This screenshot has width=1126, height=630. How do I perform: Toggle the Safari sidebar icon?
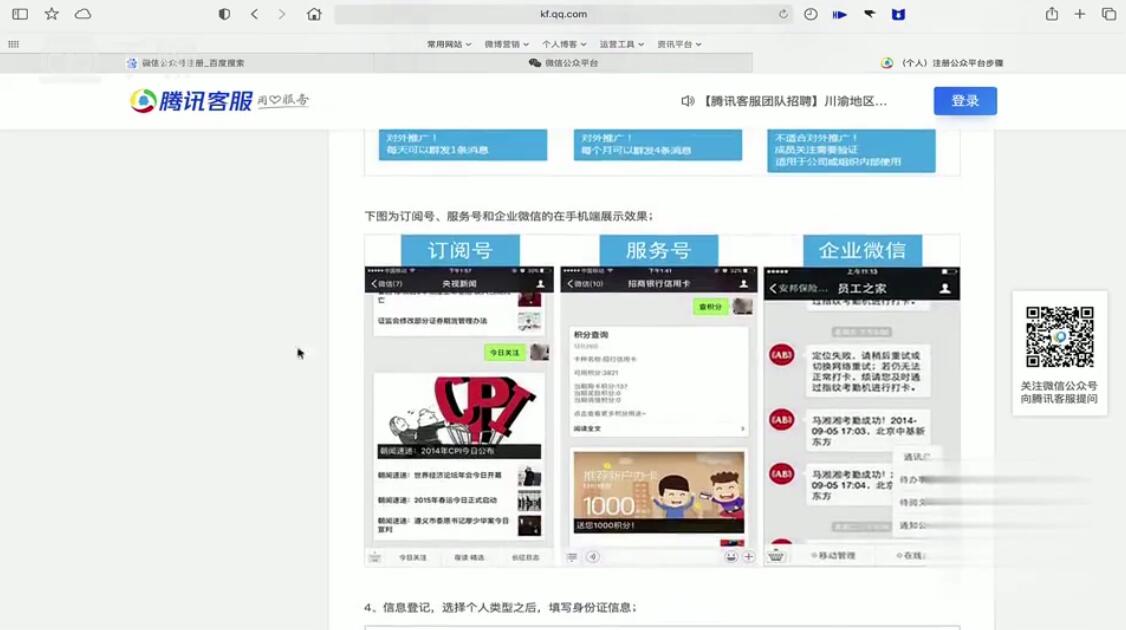coord(20,14)
